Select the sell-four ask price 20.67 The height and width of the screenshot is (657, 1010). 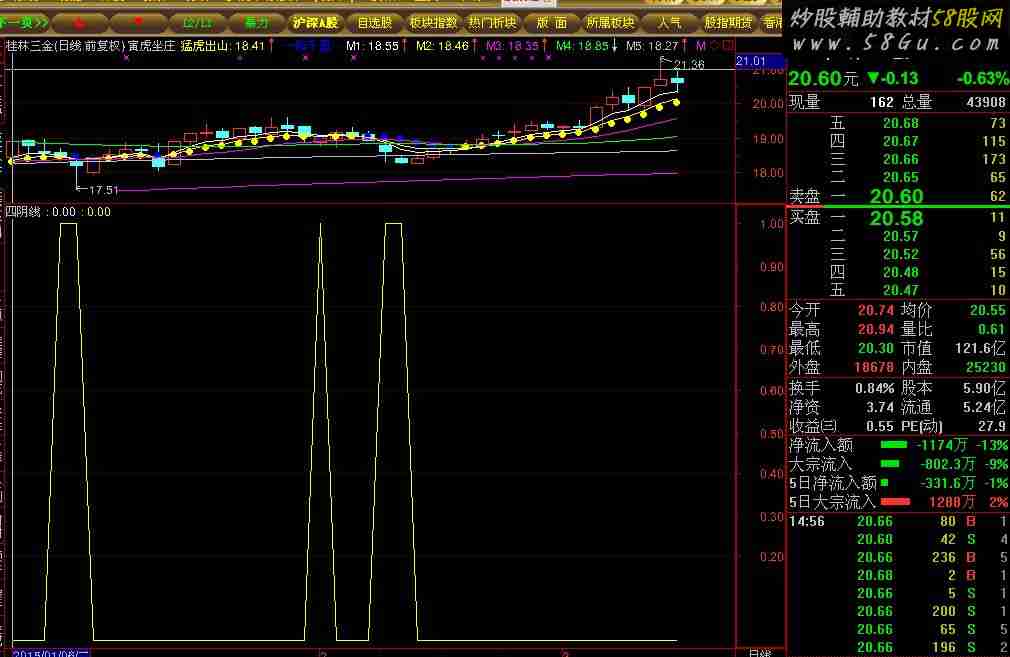(x=900, y=141)
